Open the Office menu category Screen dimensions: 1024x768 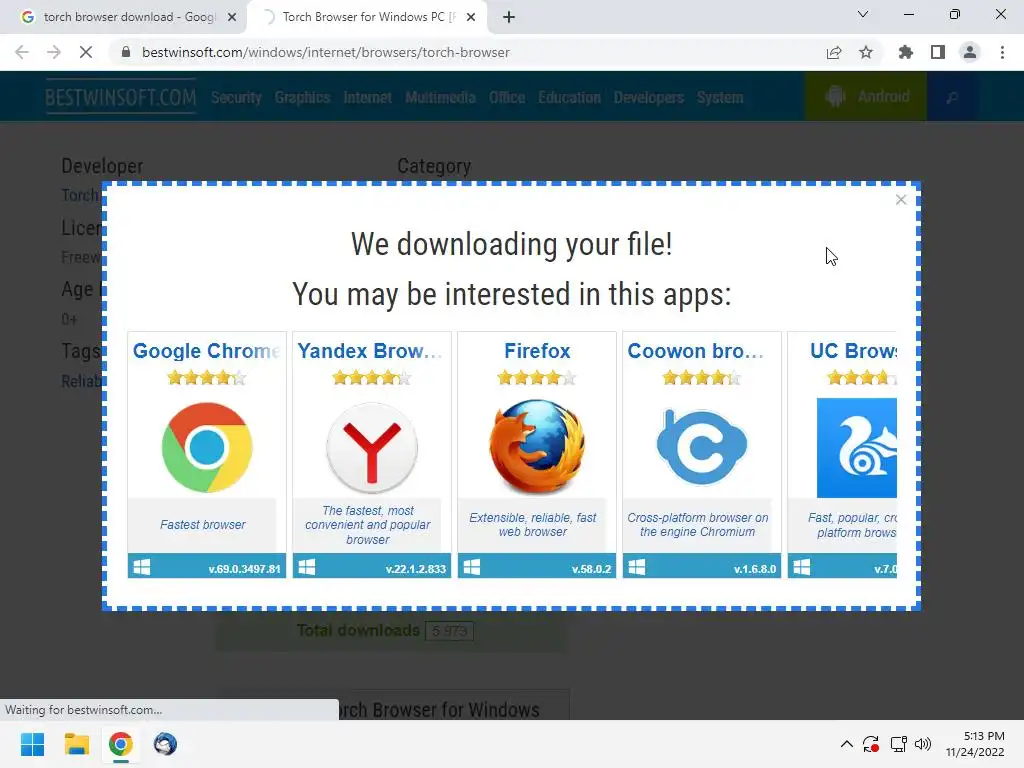[x=507, y=97]
